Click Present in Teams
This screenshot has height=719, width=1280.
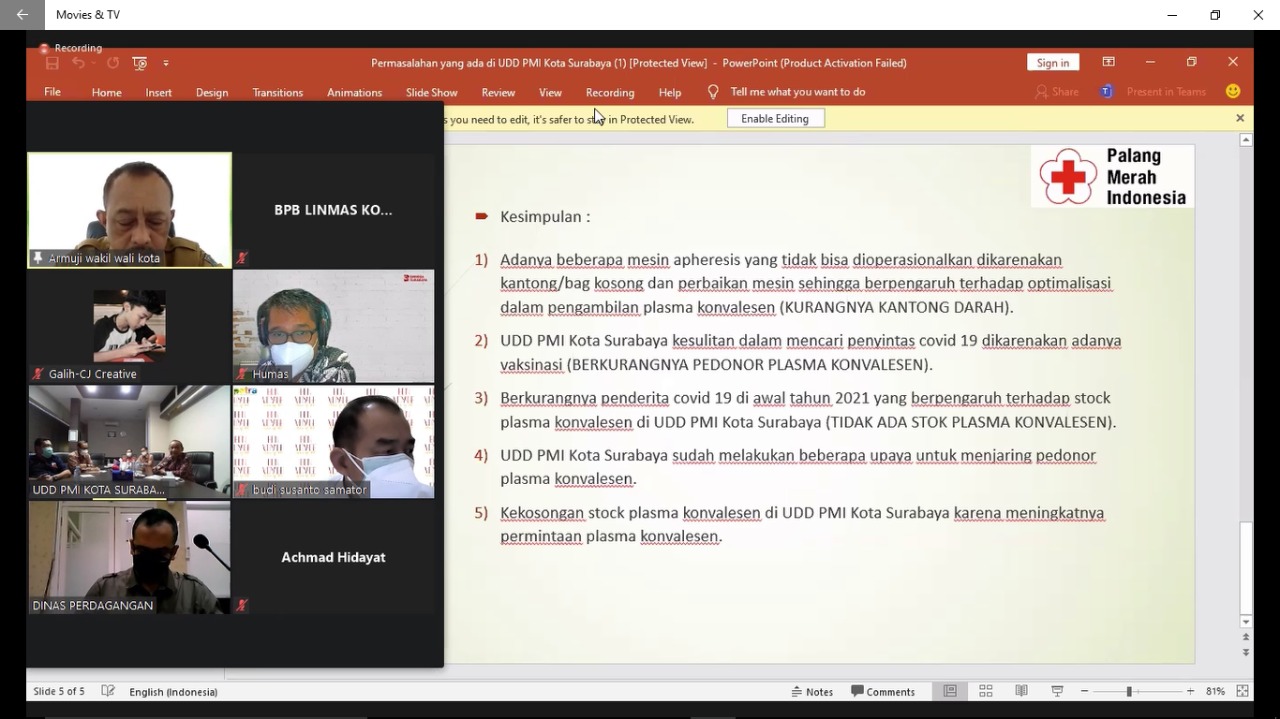click(x=1166, y=92)
